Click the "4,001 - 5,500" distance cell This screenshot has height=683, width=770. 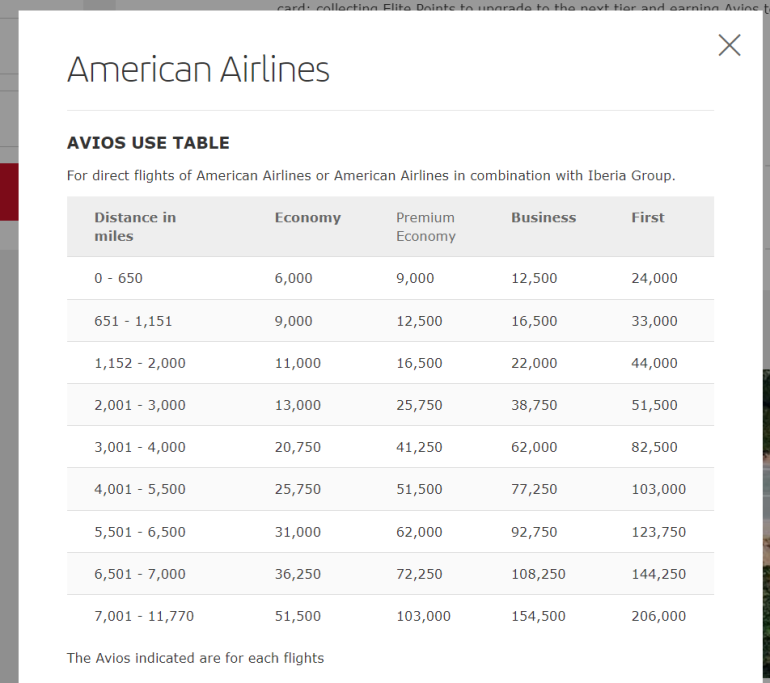[140, 489]
